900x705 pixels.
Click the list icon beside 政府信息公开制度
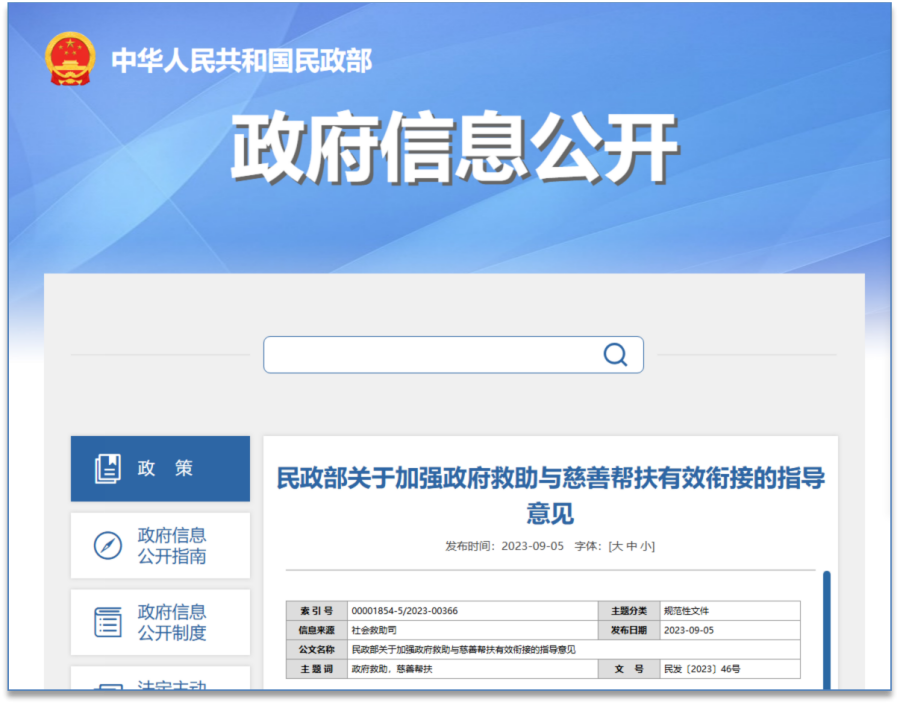coord(107,622)
